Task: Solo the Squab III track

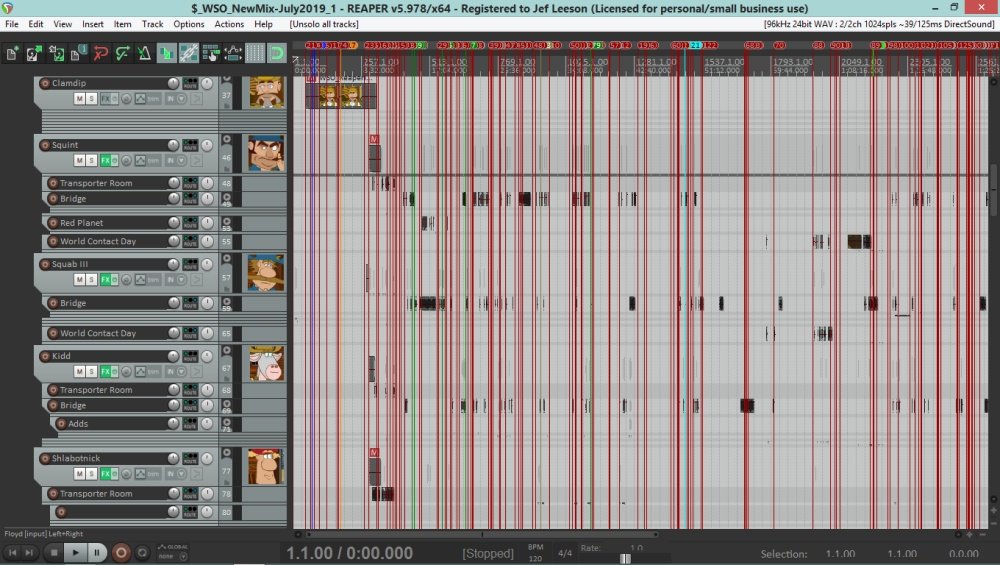Action: pos(91,279)
